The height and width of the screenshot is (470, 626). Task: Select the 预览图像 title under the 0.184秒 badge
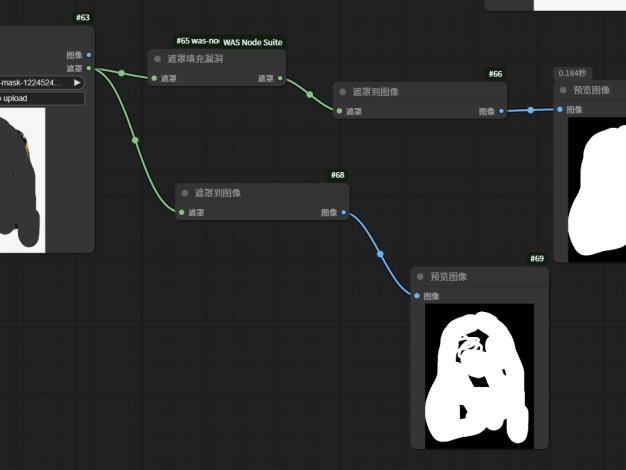click(592, 90)
